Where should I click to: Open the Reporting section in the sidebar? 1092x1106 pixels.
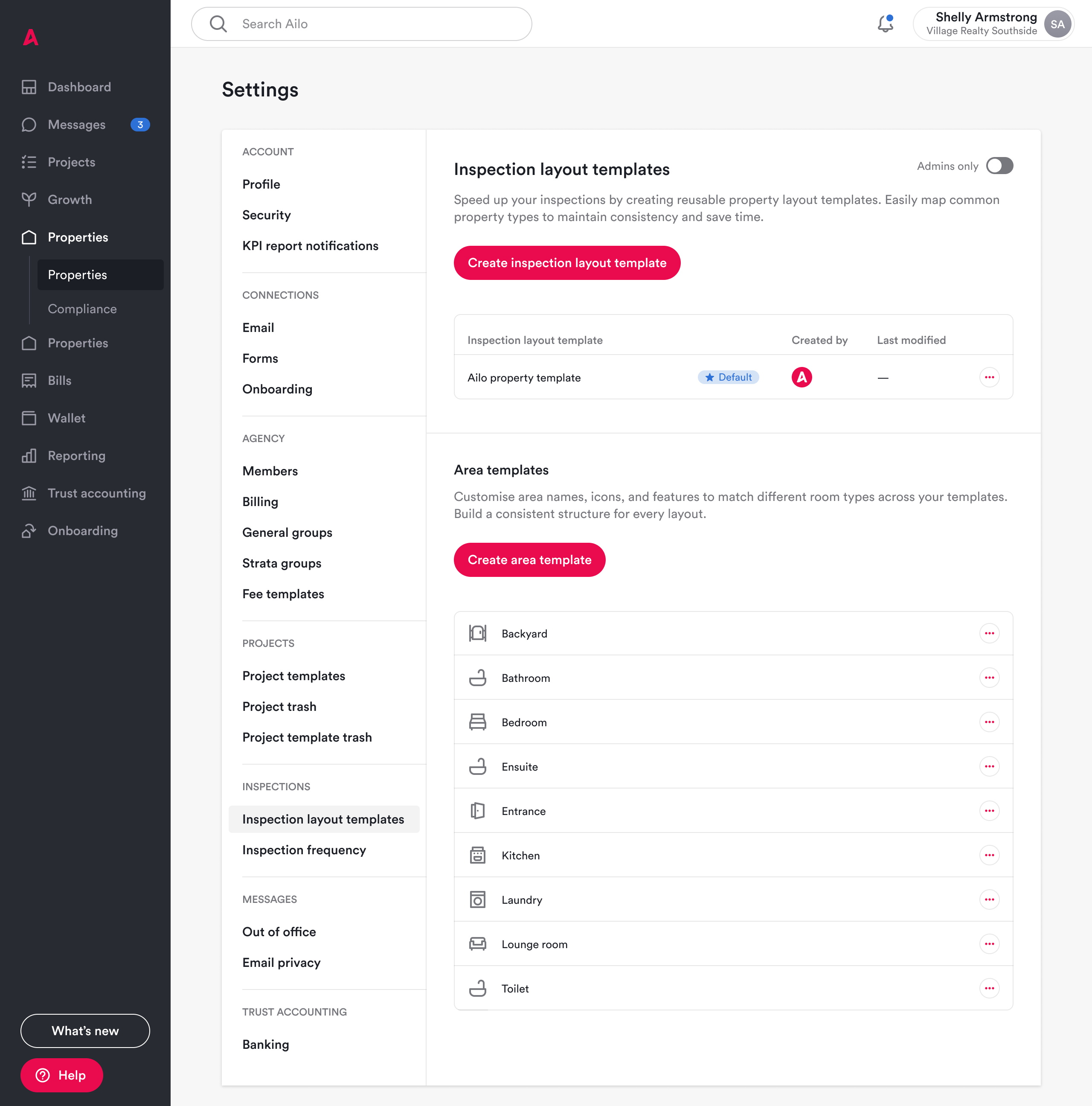[x=76, y=456]
